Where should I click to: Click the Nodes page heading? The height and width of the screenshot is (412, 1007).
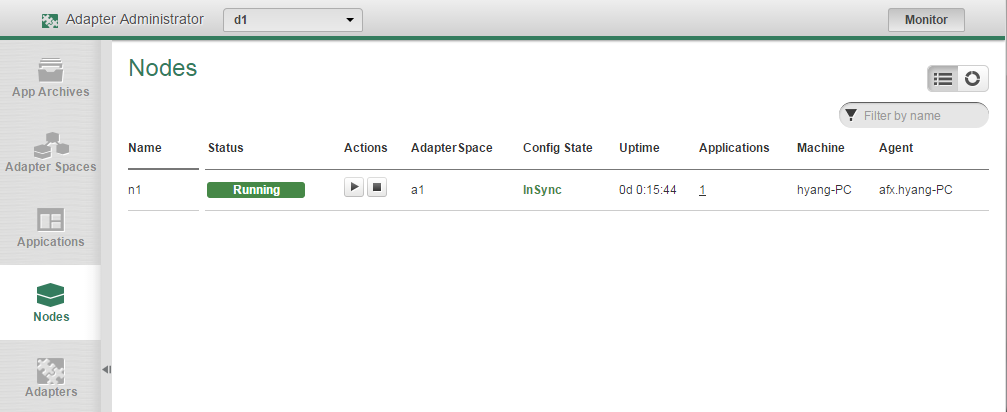pos(162,67)
